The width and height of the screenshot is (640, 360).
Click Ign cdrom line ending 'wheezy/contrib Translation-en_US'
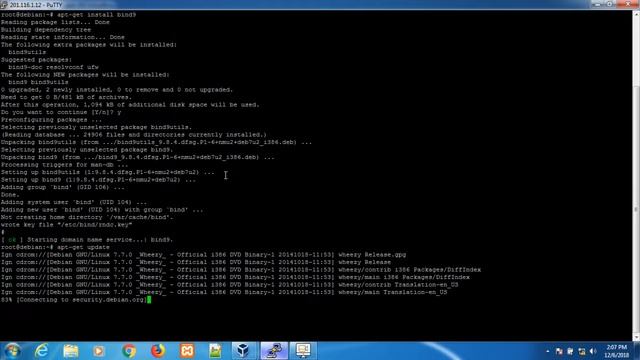tap(230, 284)
